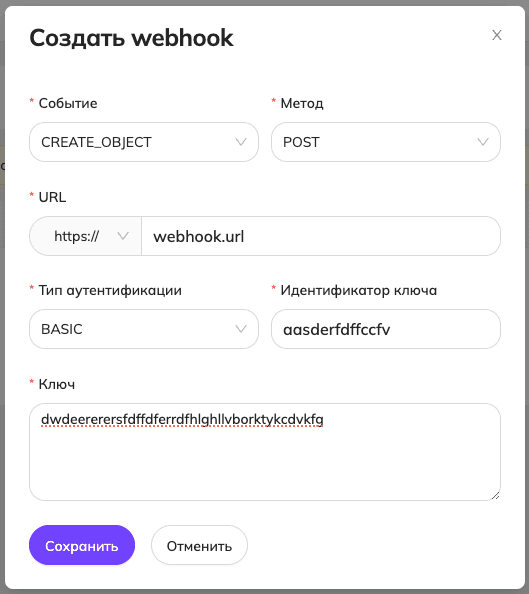Click the URL field containing webhook.url
Viewport: 529px width, 594px height.
point(321,236)
